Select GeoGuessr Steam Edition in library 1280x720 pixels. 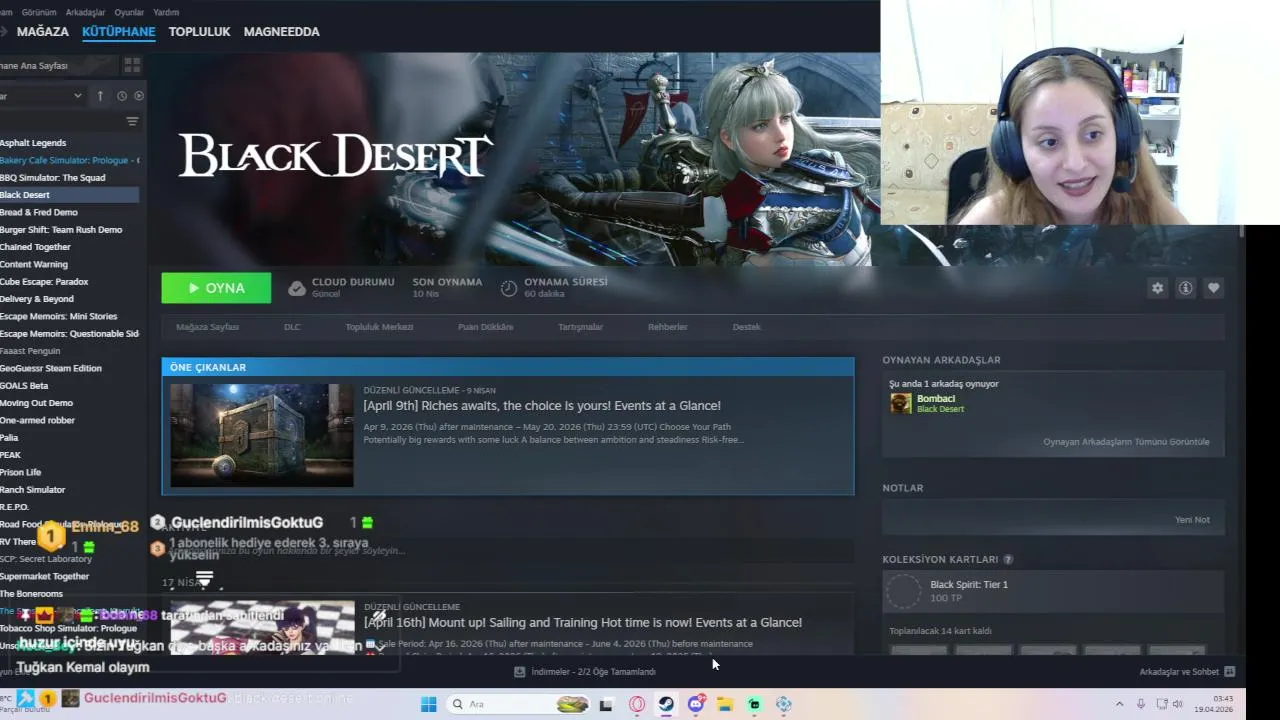(51, 368)
